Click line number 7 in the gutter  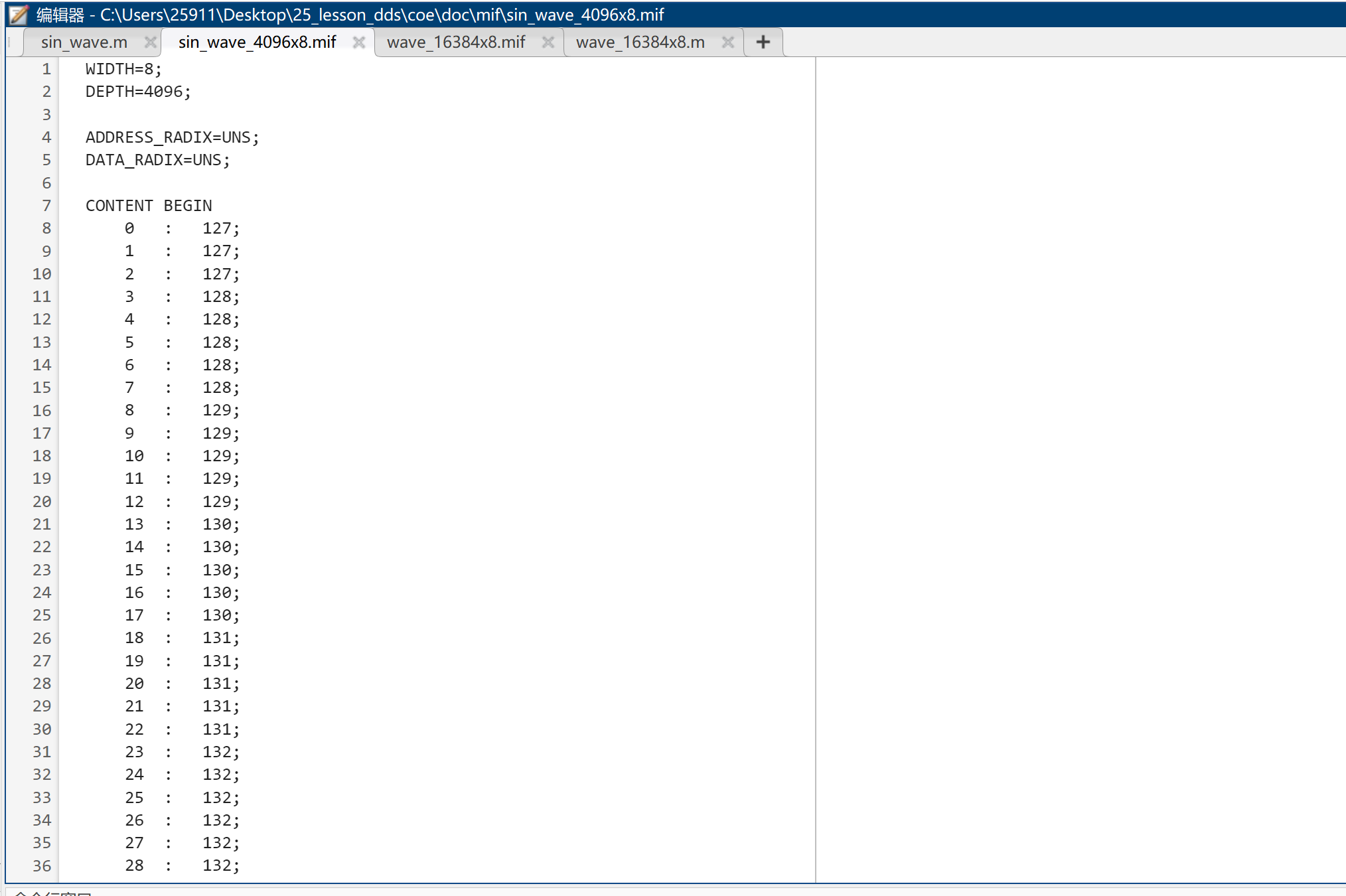point(46,206)
